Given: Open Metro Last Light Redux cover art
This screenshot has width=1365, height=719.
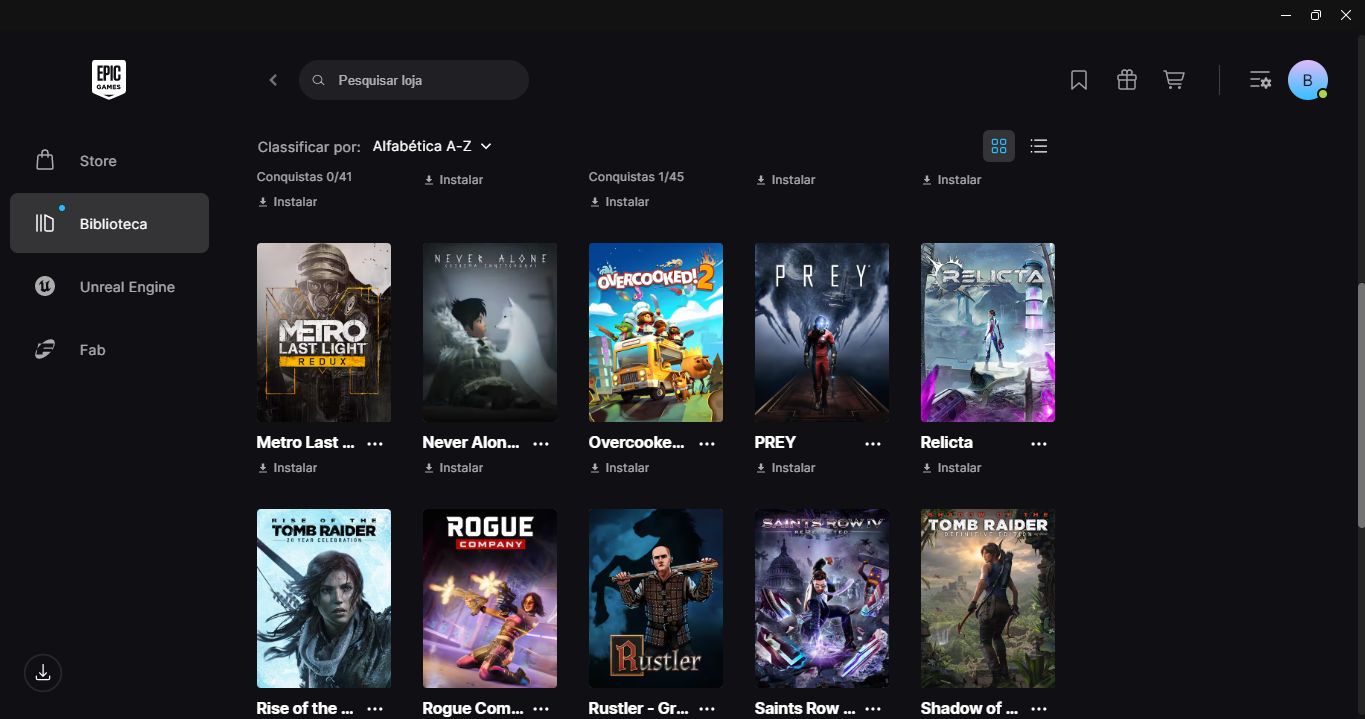Looking at the screenshot, I should [324, 332].
